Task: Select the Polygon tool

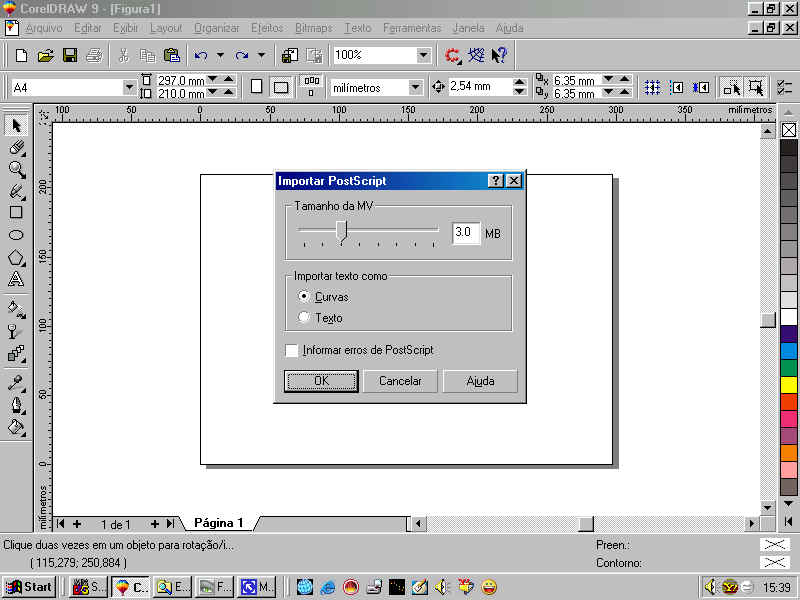Action: coord(16,257)
